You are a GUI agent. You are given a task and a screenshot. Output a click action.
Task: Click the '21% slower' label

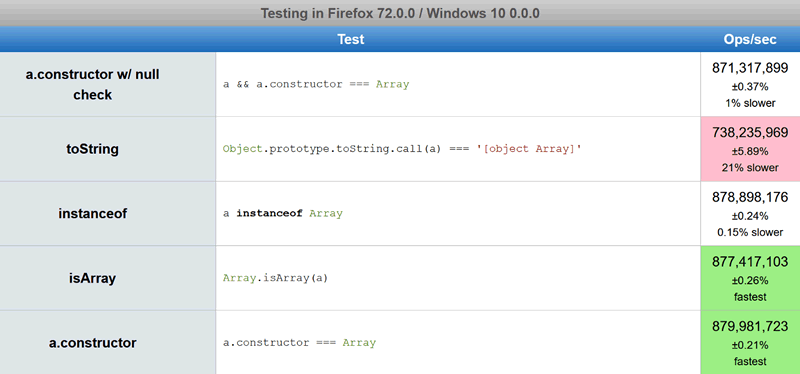click(750, 167)
